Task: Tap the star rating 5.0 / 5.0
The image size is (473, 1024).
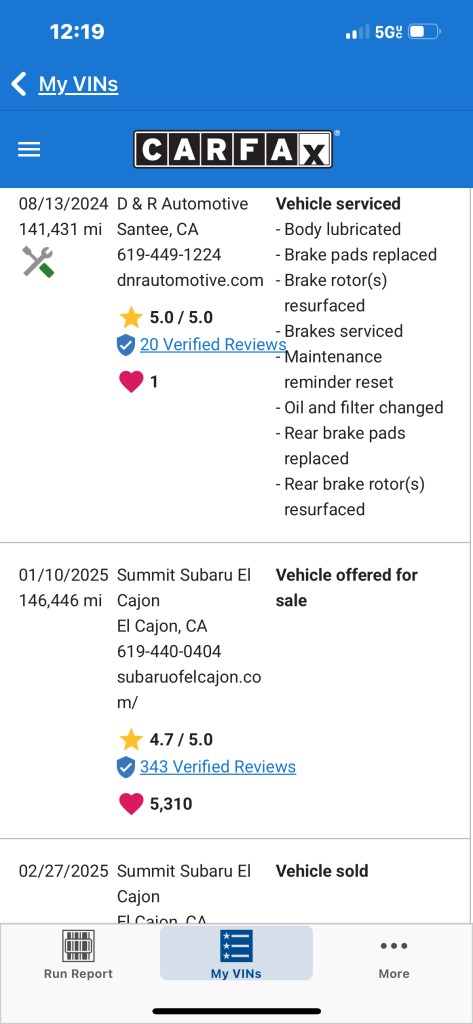Action: [166, 317]
